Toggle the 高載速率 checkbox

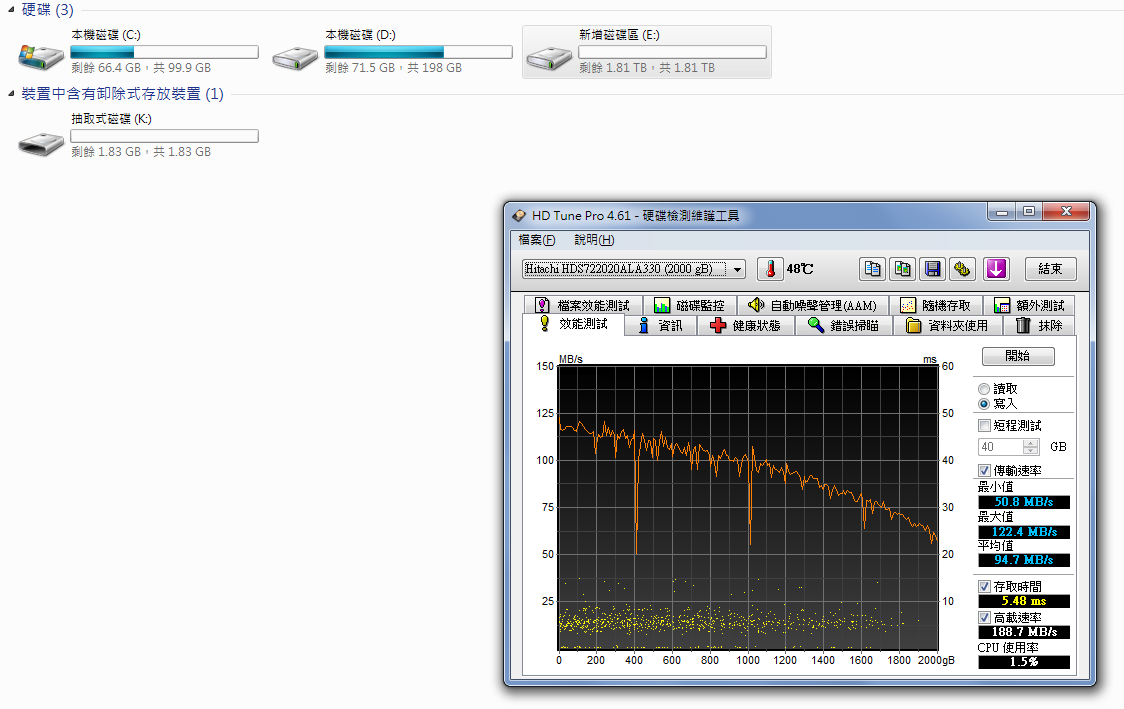984,617
